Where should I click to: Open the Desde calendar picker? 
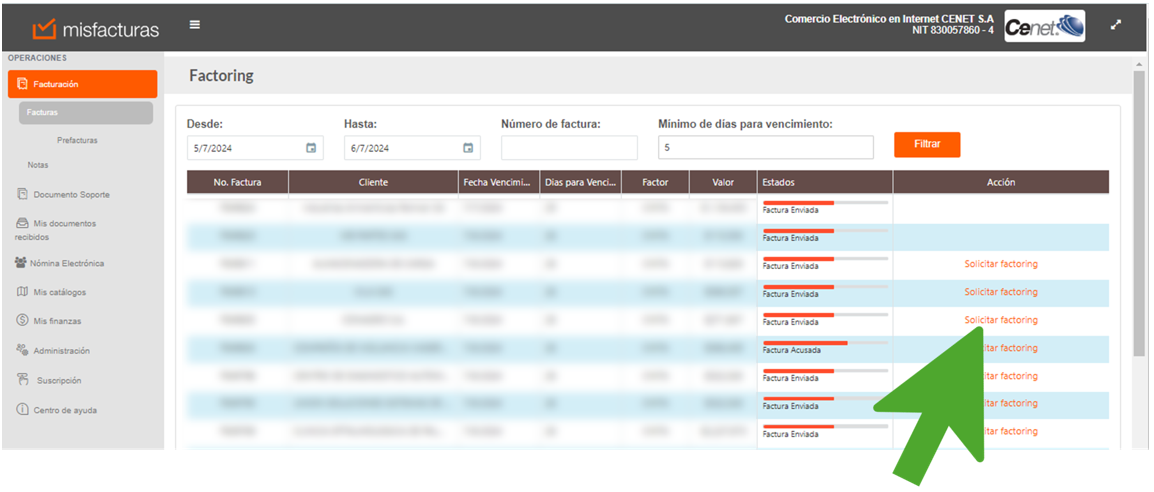point(311,148)
